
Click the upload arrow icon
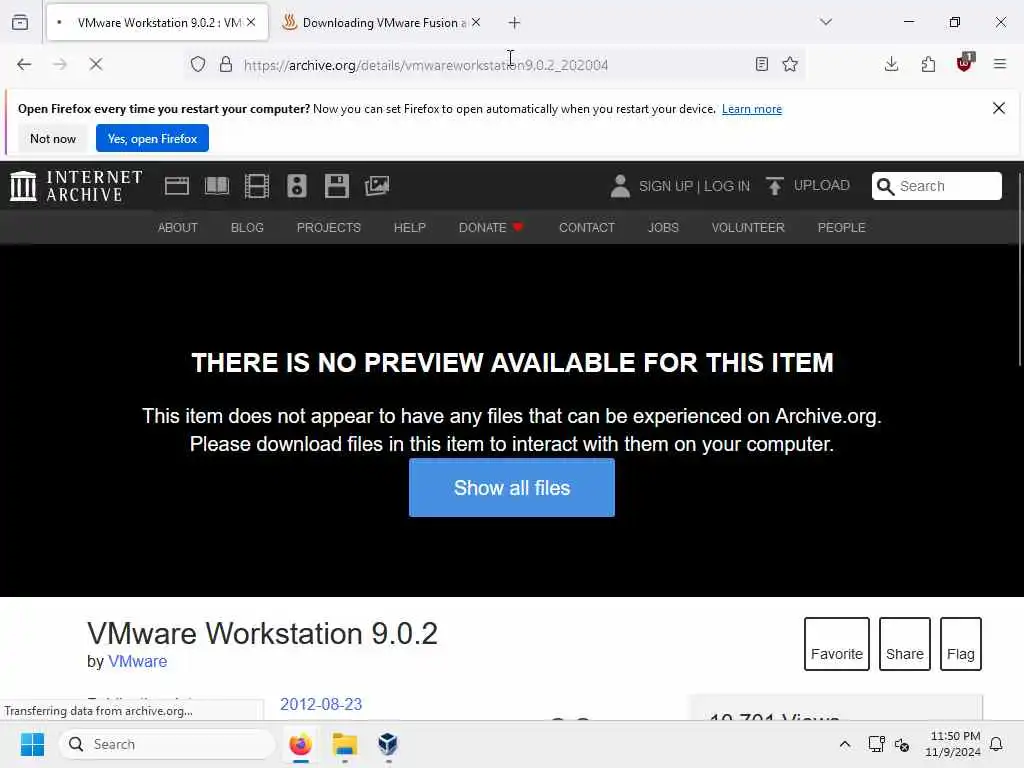[x=775, y=186]
